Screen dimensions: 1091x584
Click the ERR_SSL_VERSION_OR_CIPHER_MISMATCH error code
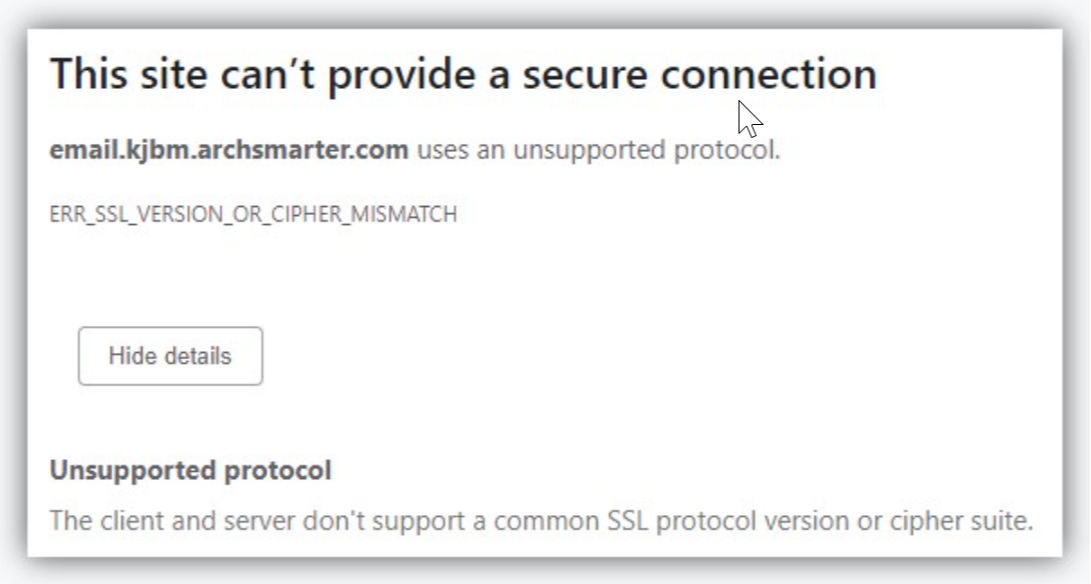(253, 214)
